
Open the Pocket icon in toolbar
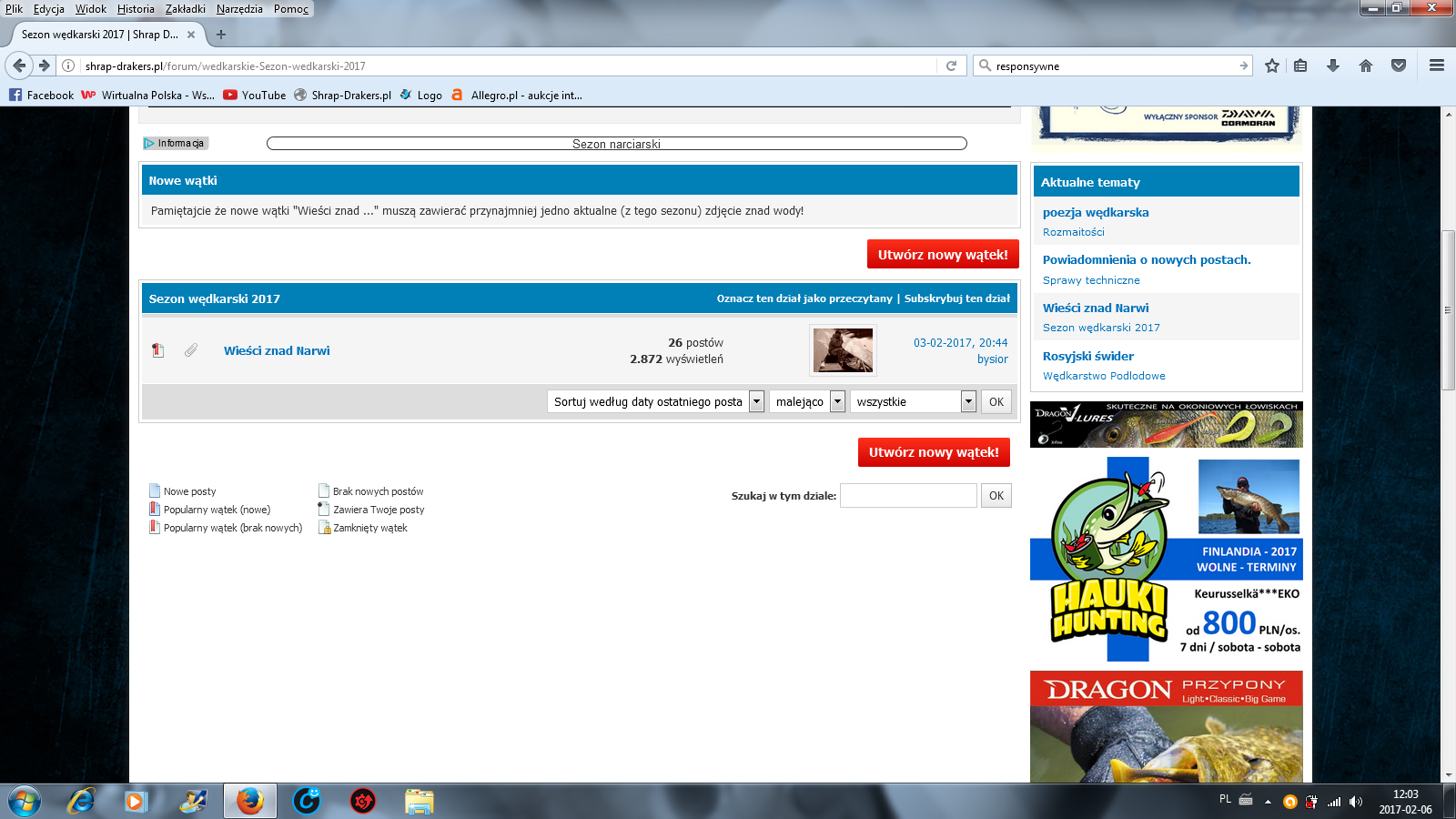point(1399,66)
